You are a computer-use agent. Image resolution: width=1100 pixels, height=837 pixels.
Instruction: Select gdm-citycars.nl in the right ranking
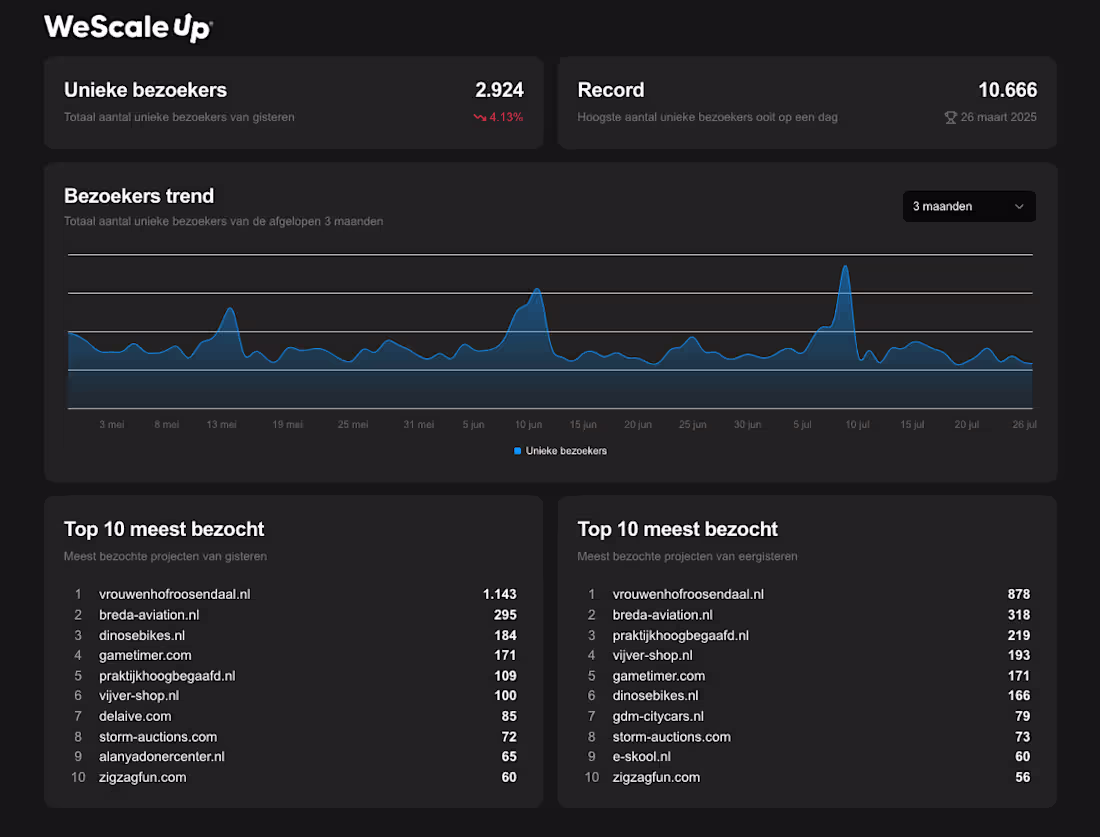[x=659, y=716]
